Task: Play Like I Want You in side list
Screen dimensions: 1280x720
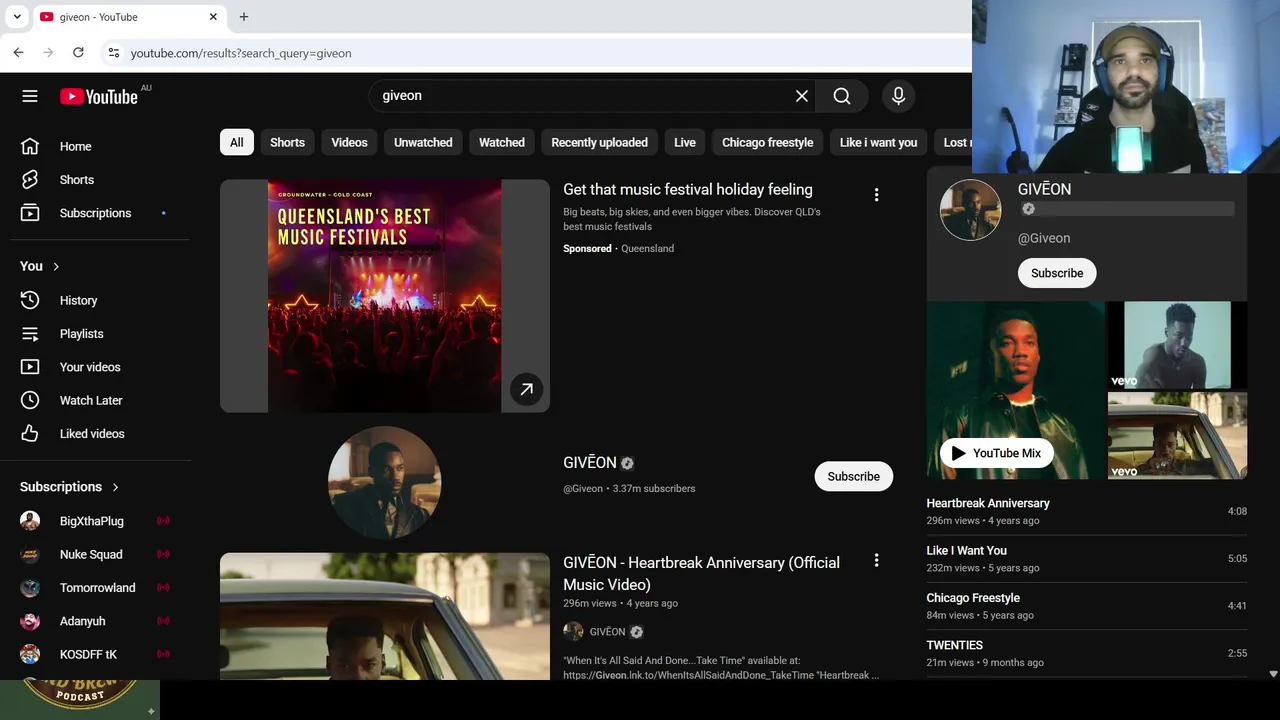Action: 1087,559
